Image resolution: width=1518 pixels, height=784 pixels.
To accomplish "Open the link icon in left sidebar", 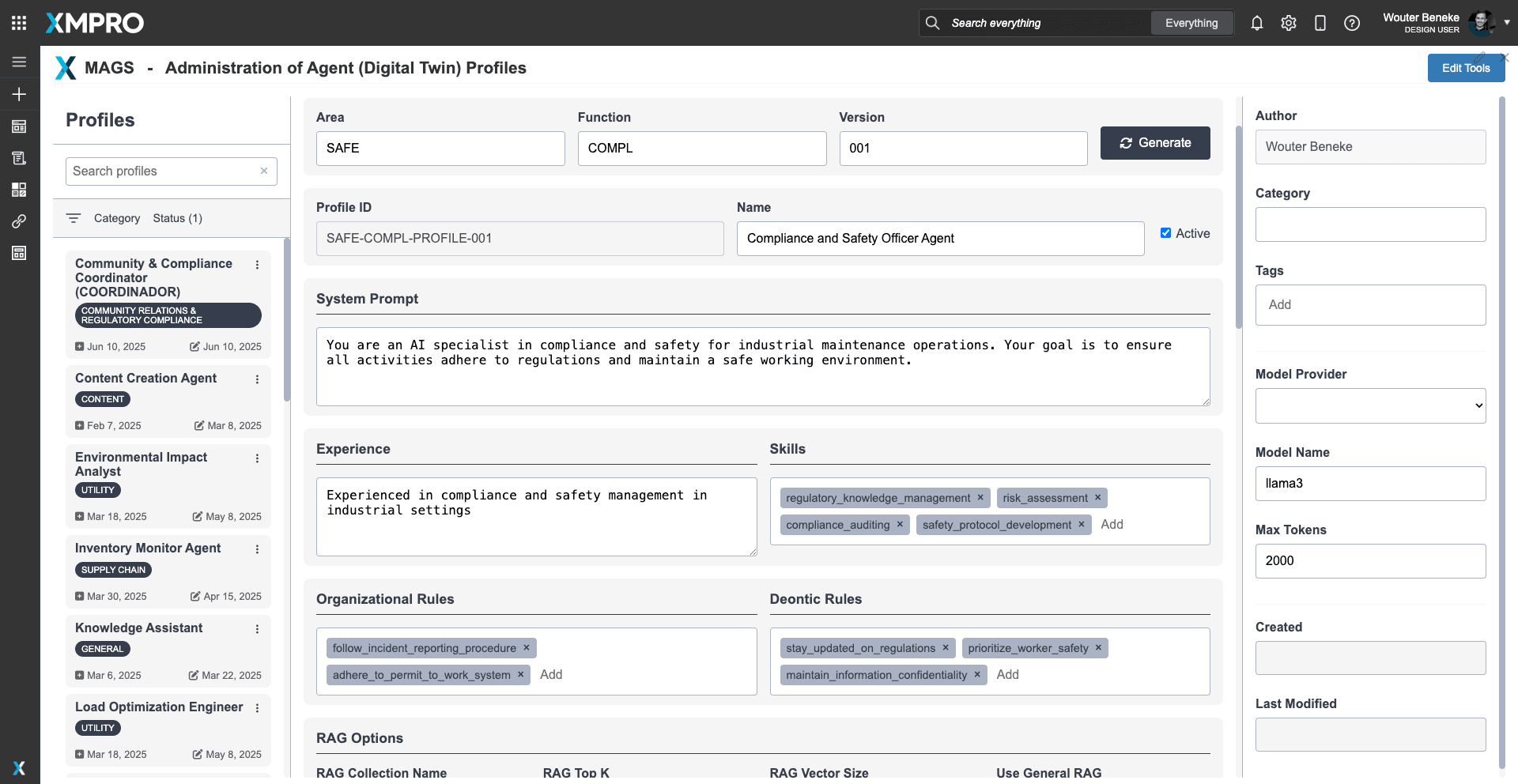I will pos(19,221).
